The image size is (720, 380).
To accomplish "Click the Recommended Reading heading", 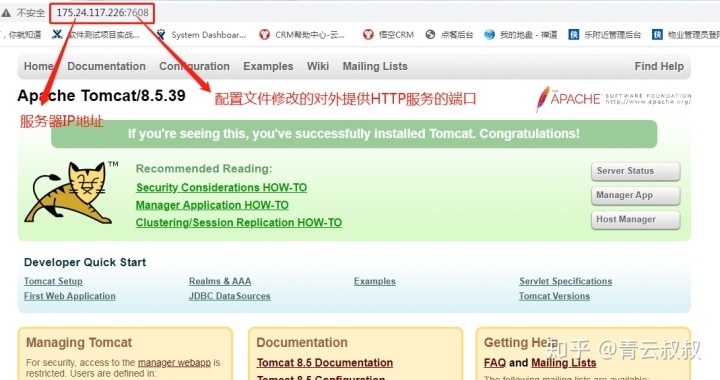I will pos(204,169).
